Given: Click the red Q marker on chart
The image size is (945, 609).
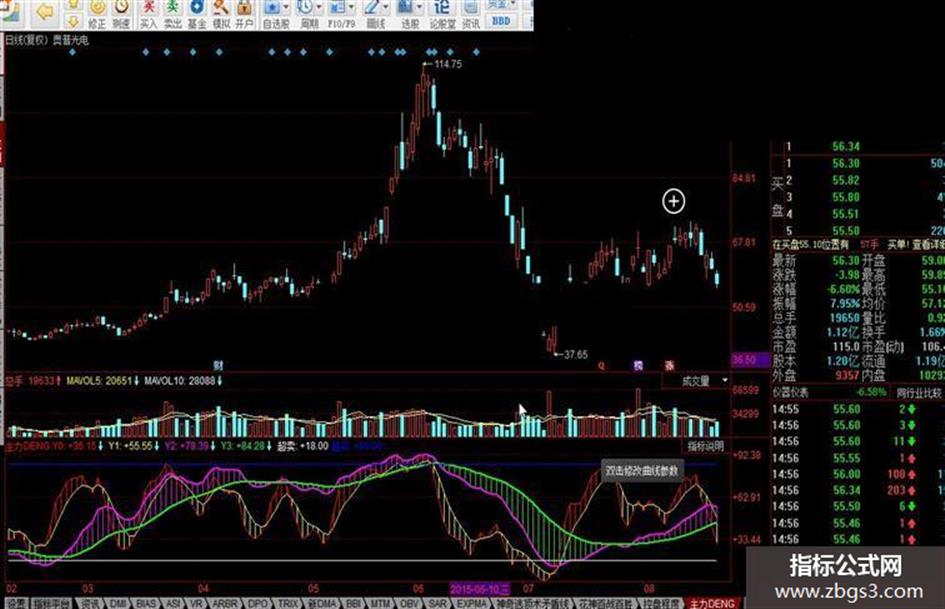Looking at the screenshot, I should 601,365.
